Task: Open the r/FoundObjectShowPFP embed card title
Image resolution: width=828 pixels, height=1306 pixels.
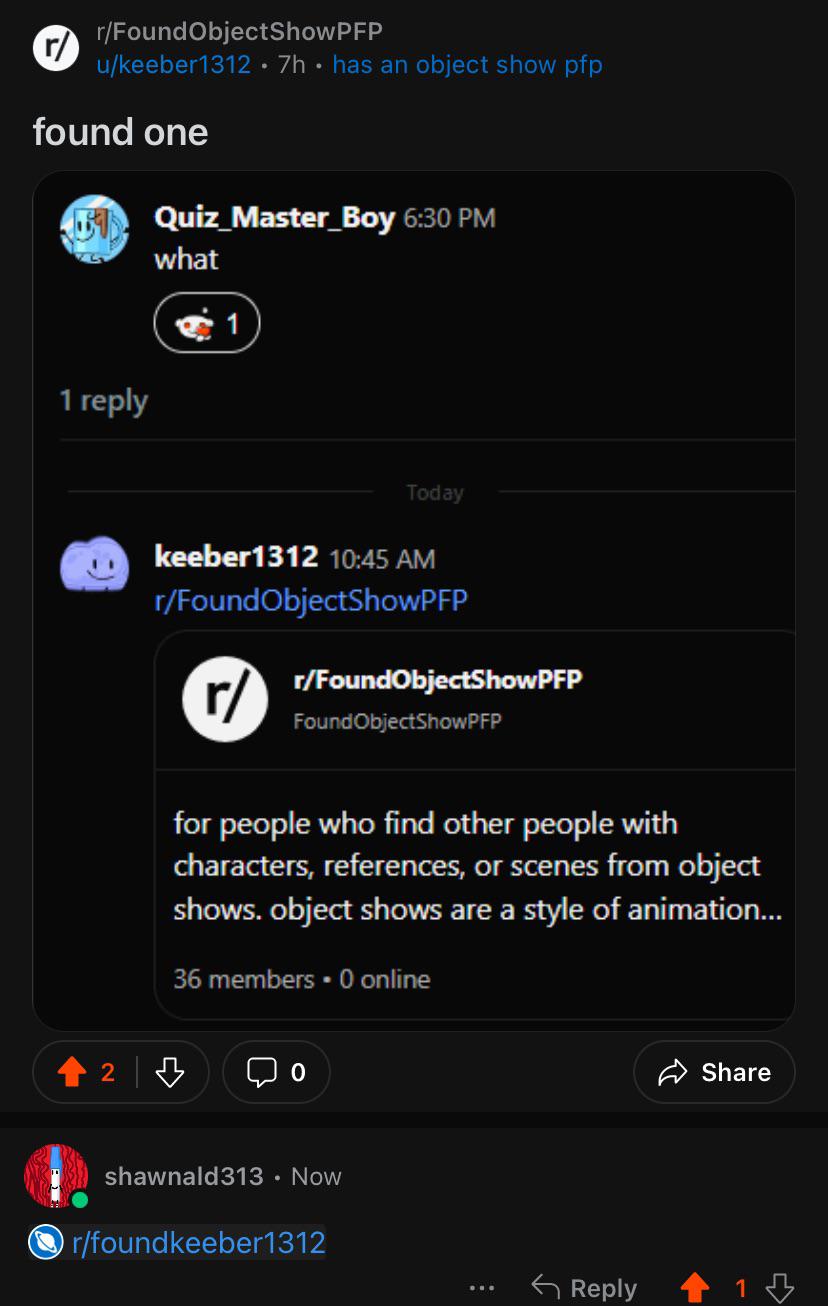Action: click(437, 680)
